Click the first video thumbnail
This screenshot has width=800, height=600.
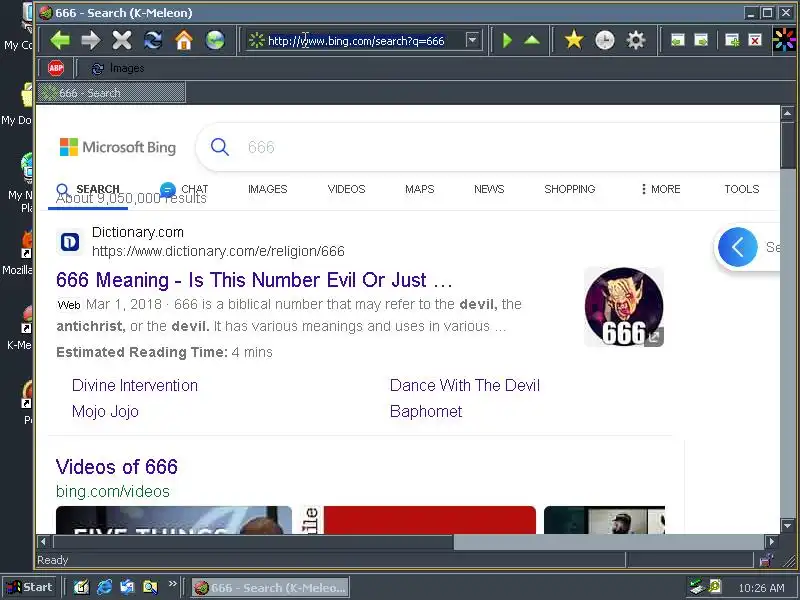click(x=173, y=520)
